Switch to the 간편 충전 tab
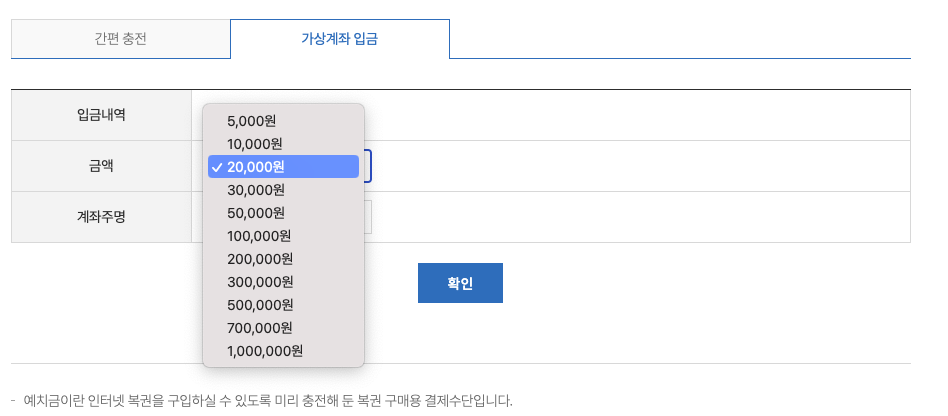The image size is (948, 416). coord(121,39)
